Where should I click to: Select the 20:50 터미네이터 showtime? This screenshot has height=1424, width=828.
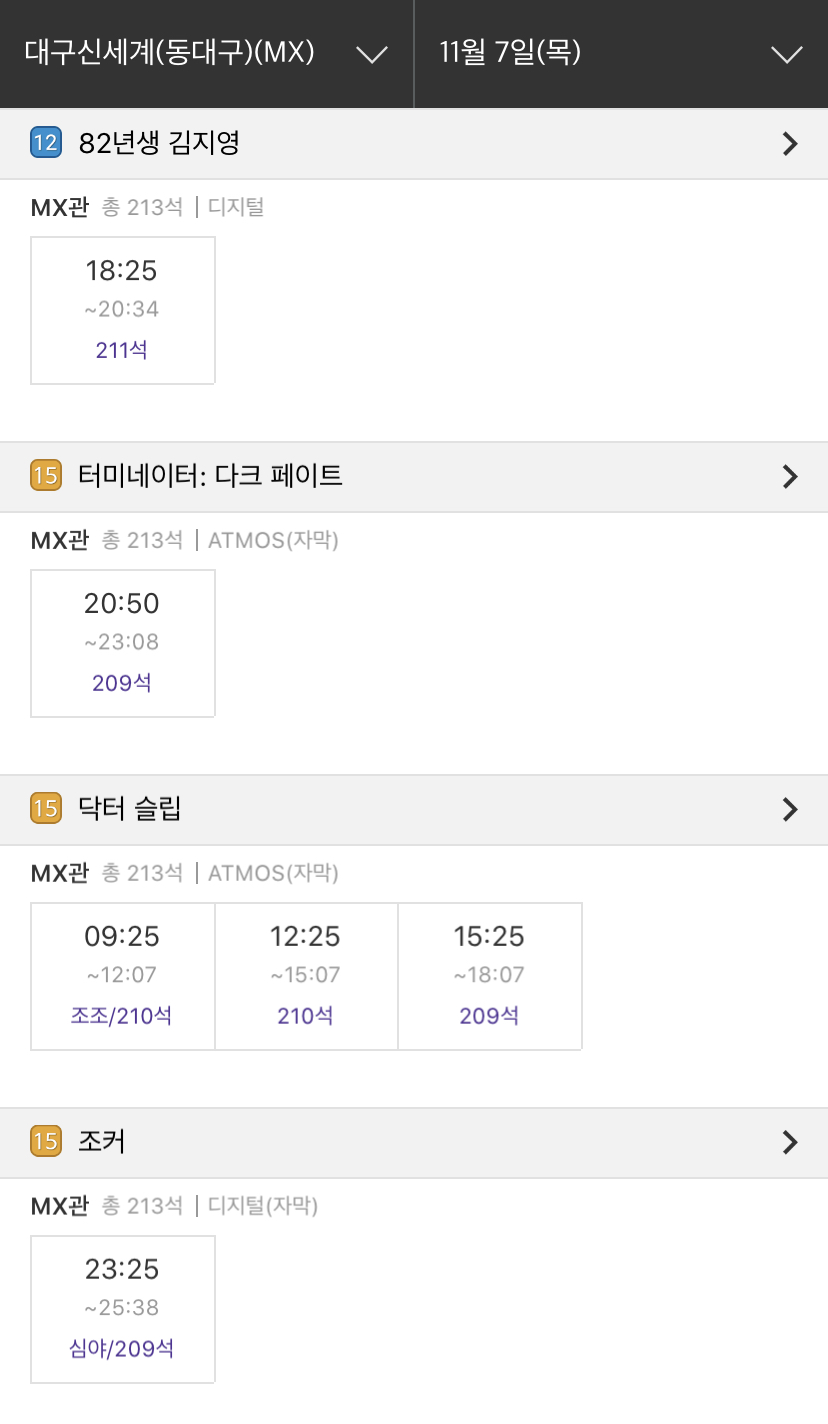tap(123, 643)
